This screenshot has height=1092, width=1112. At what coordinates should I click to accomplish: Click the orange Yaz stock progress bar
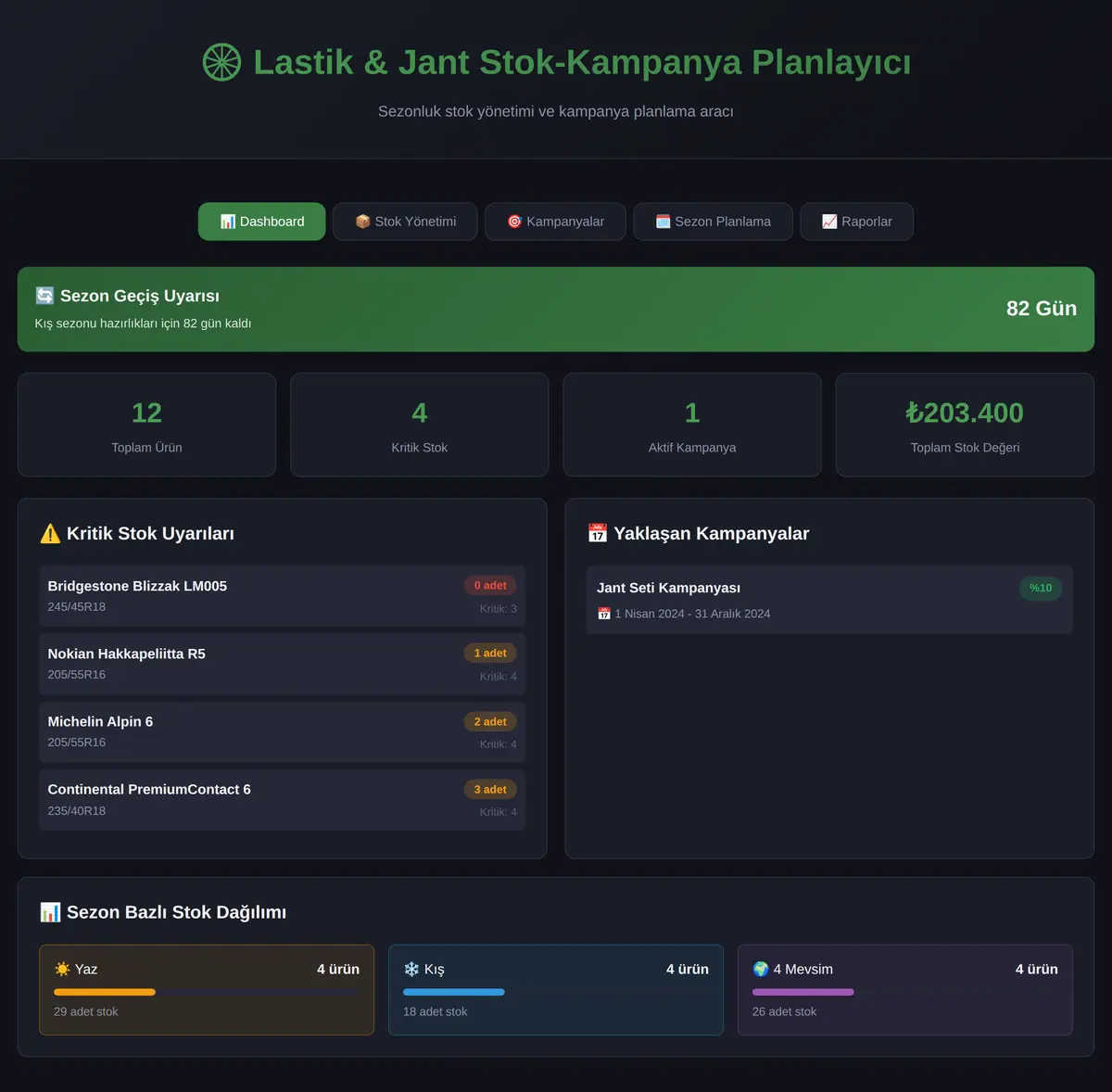[105, 992]
